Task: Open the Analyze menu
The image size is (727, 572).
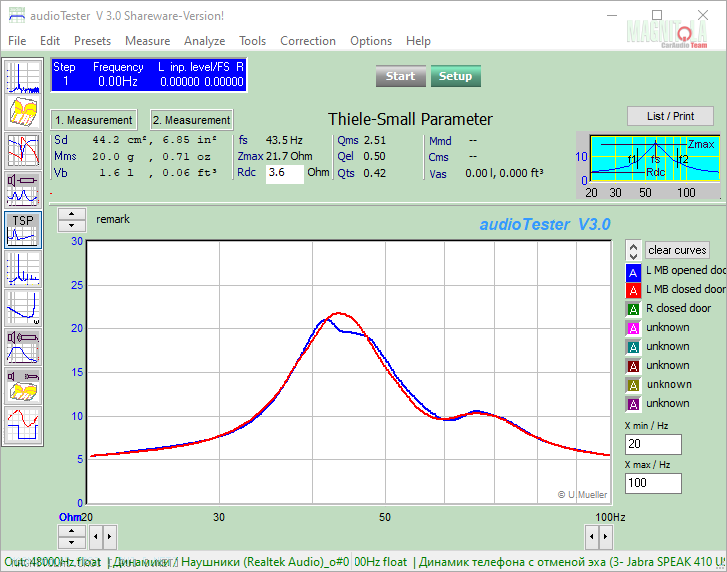Action: tap(204, 41)
